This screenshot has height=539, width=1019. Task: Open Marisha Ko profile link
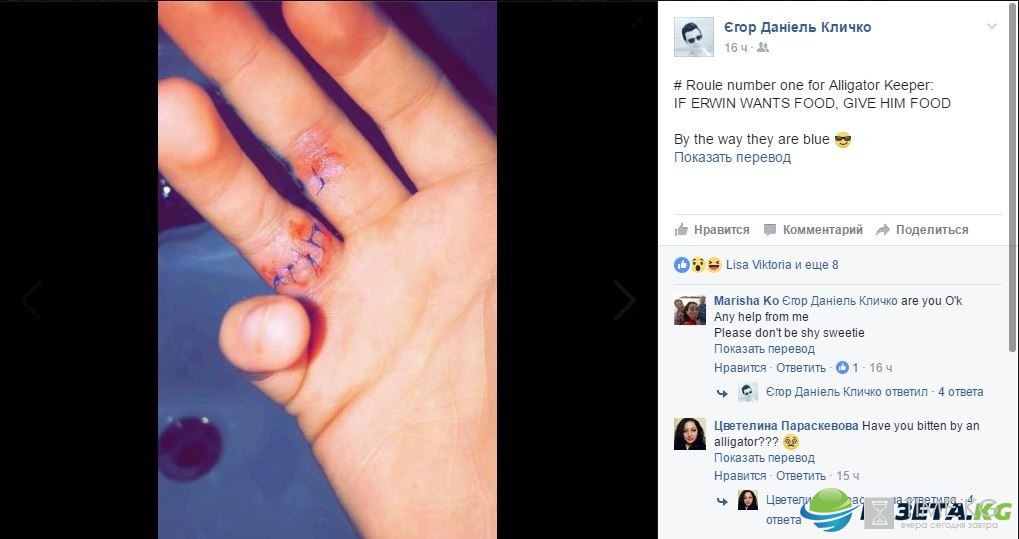coord(746,301)
